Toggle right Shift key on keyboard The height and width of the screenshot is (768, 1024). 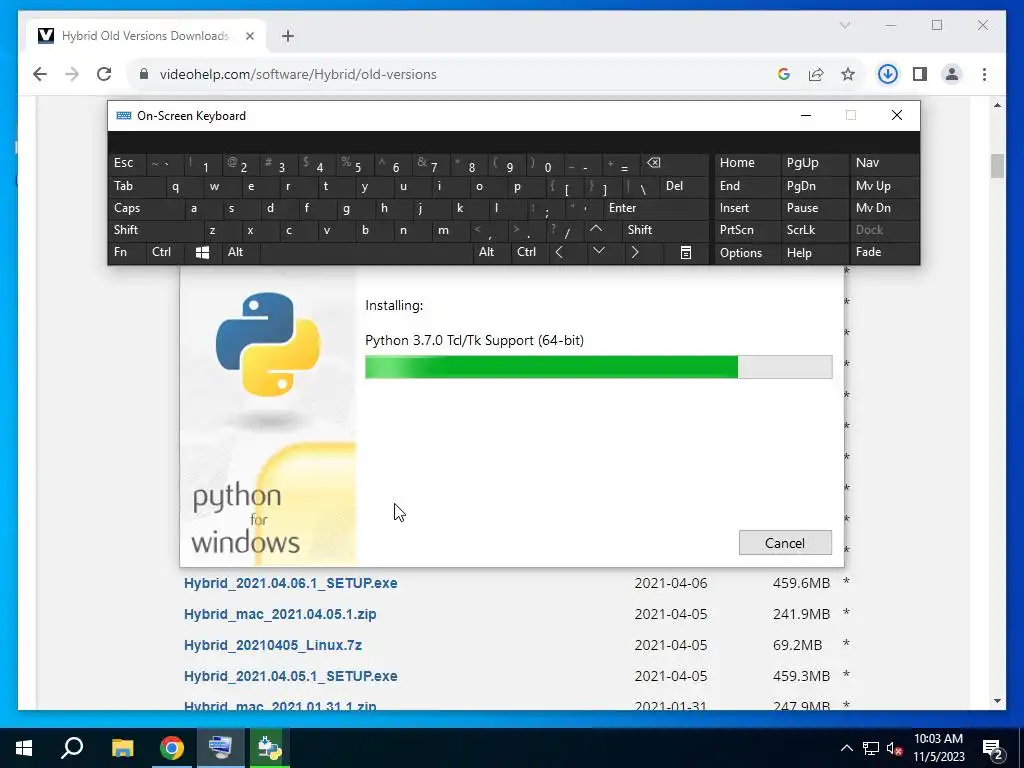click(667, 230)
